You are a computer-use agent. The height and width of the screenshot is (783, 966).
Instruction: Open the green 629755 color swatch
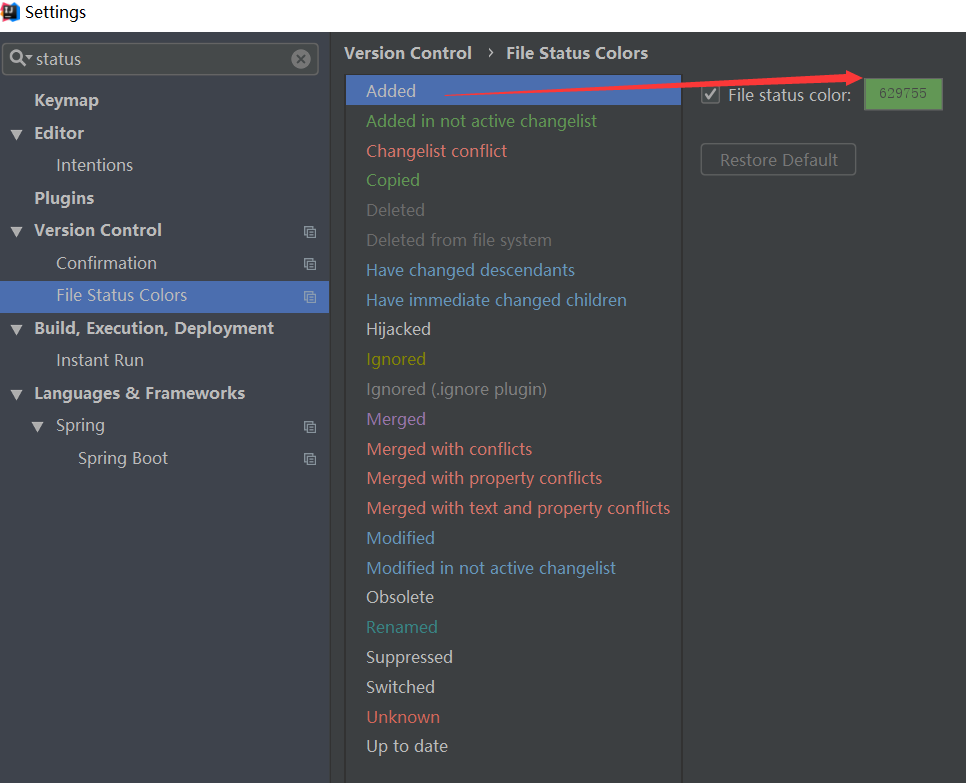pos(902,94)
